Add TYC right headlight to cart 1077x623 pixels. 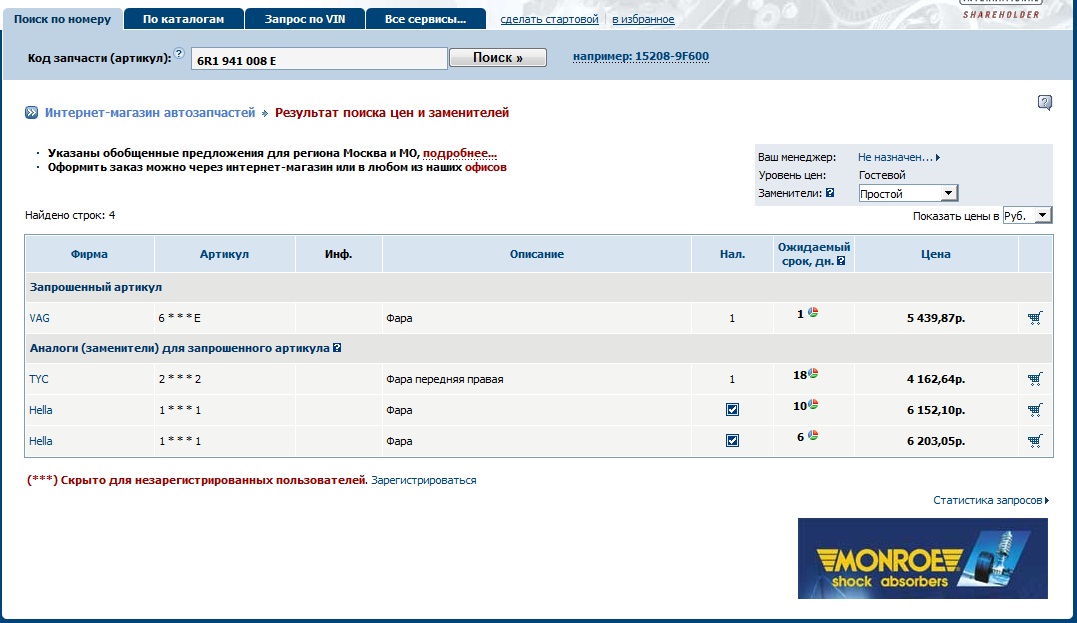tap(1034, 379)
